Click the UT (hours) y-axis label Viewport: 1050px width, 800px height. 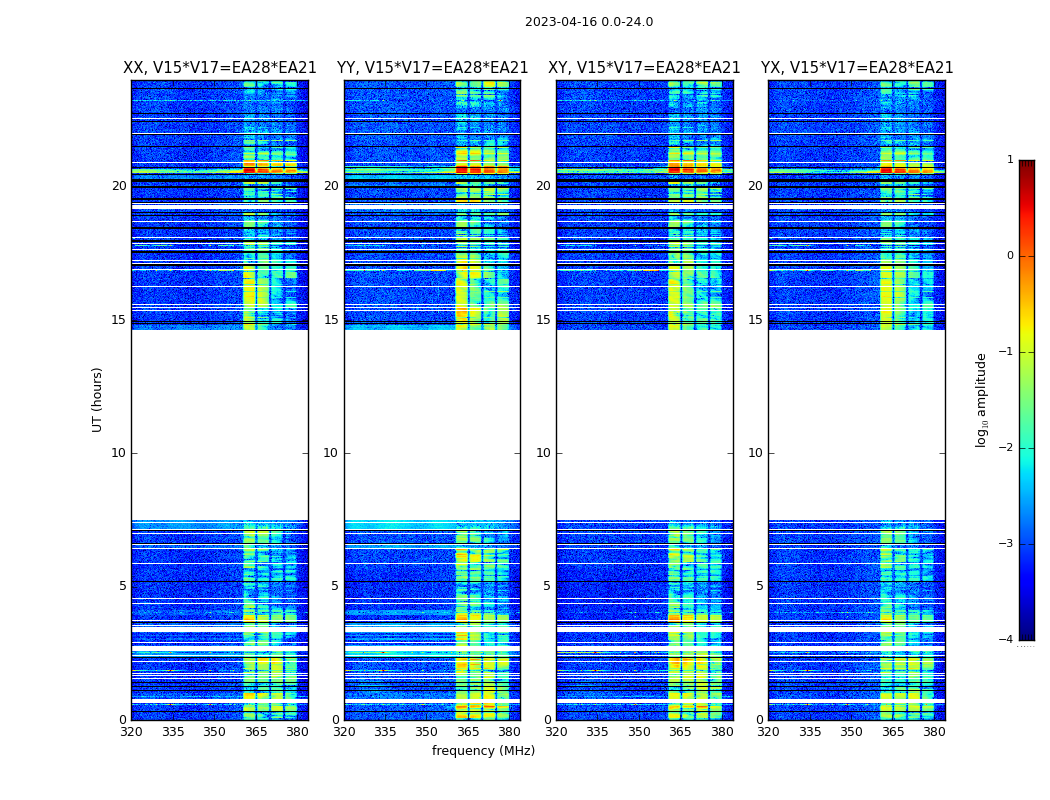[x=97, y=399]
